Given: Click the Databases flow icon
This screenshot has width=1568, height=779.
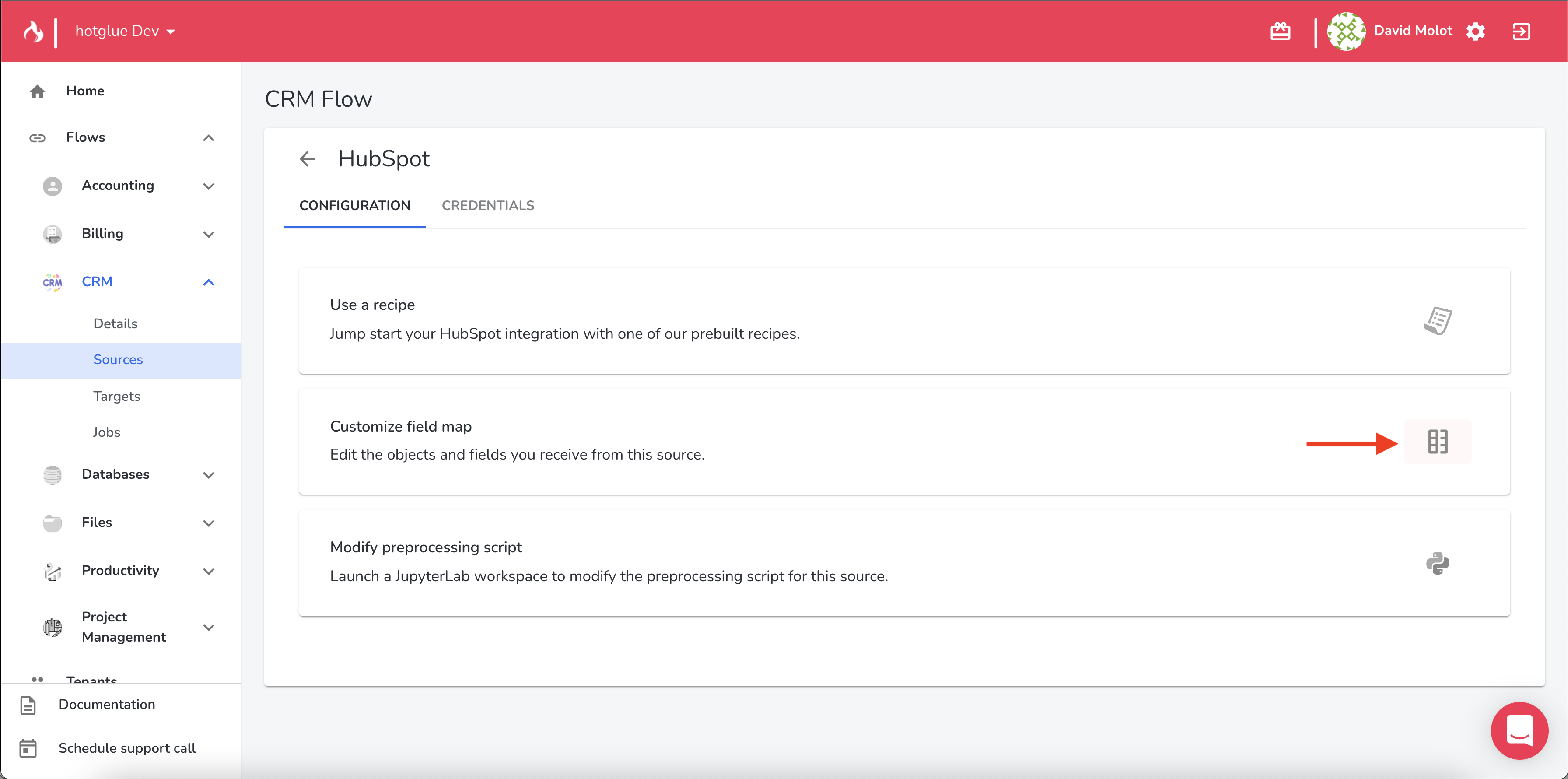Looking at the screenshot, I should click(x=52, y=474).
